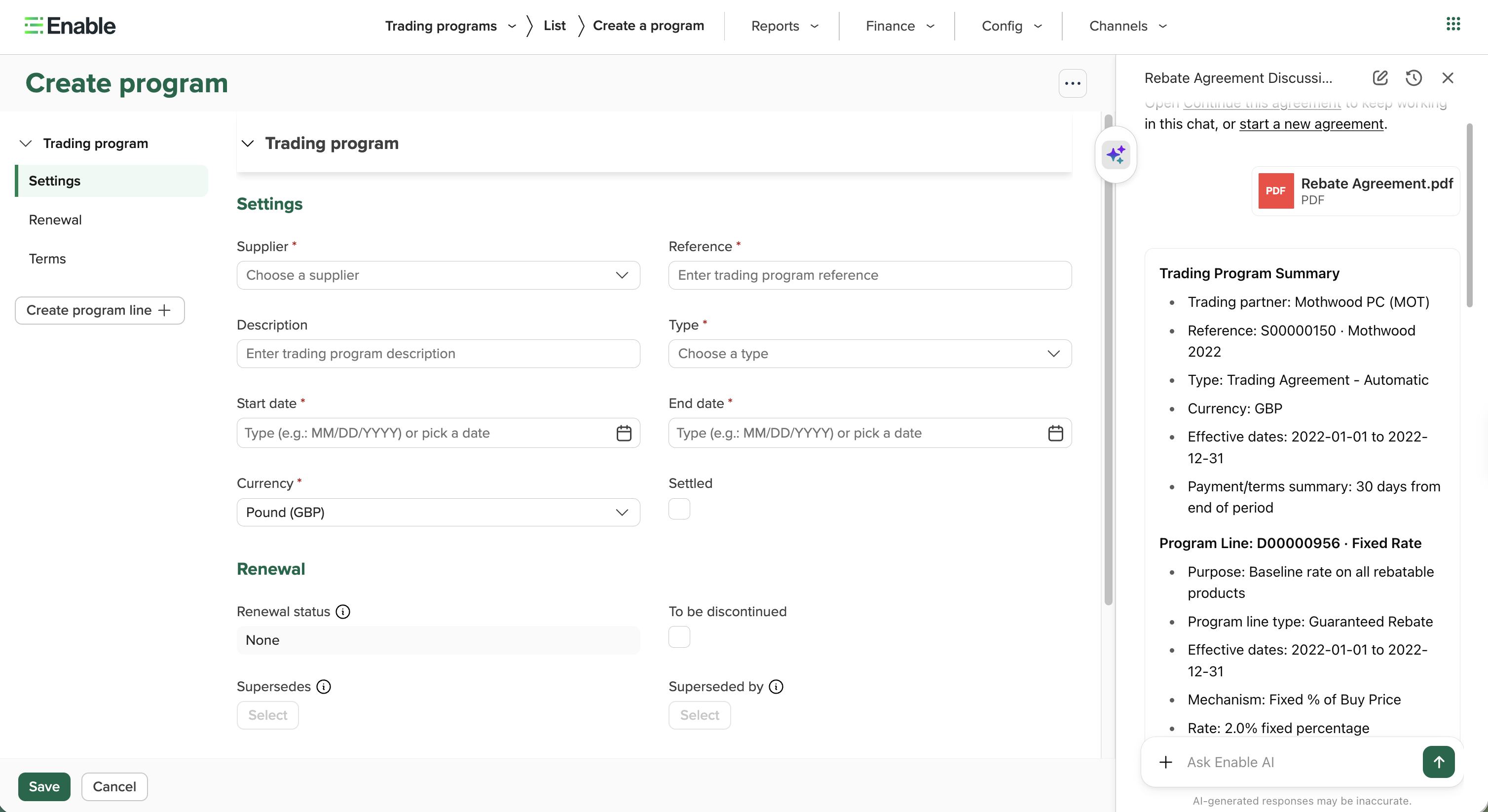The image size is (1488, 812).
Task: Click the Enable logo
Action: point(70,26)
